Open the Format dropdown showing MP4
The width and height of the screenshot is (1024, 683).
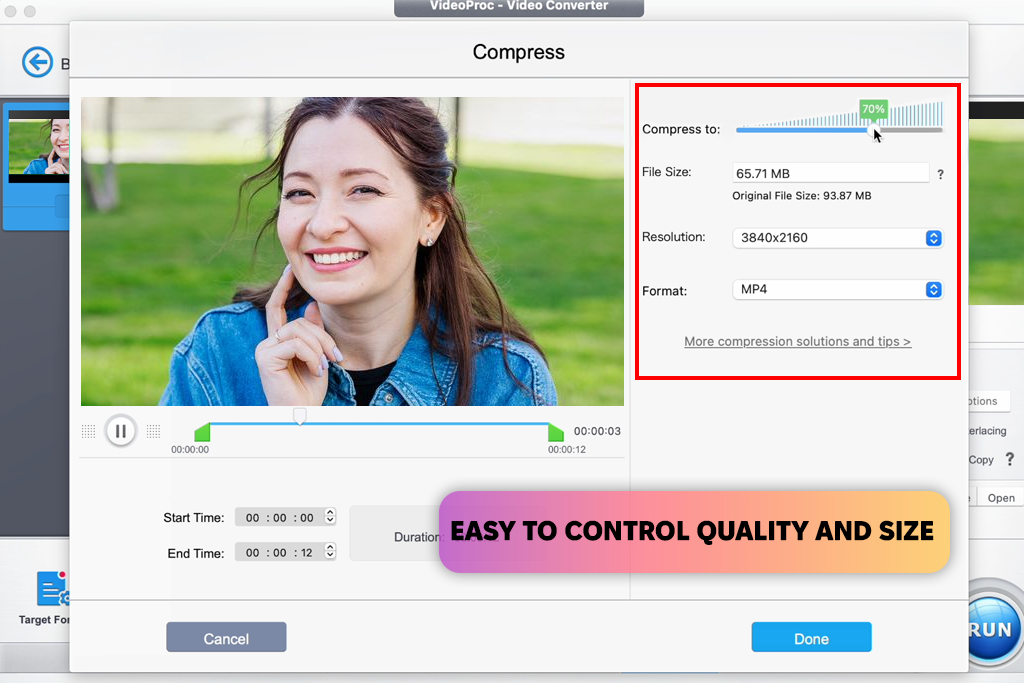pos(838,289)
